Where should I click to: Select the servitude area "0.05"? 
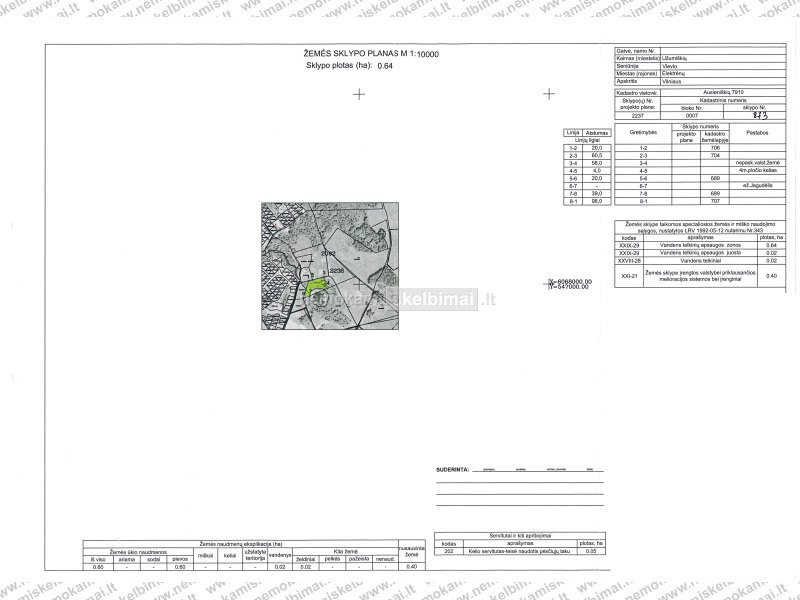(x=591, y=552)
